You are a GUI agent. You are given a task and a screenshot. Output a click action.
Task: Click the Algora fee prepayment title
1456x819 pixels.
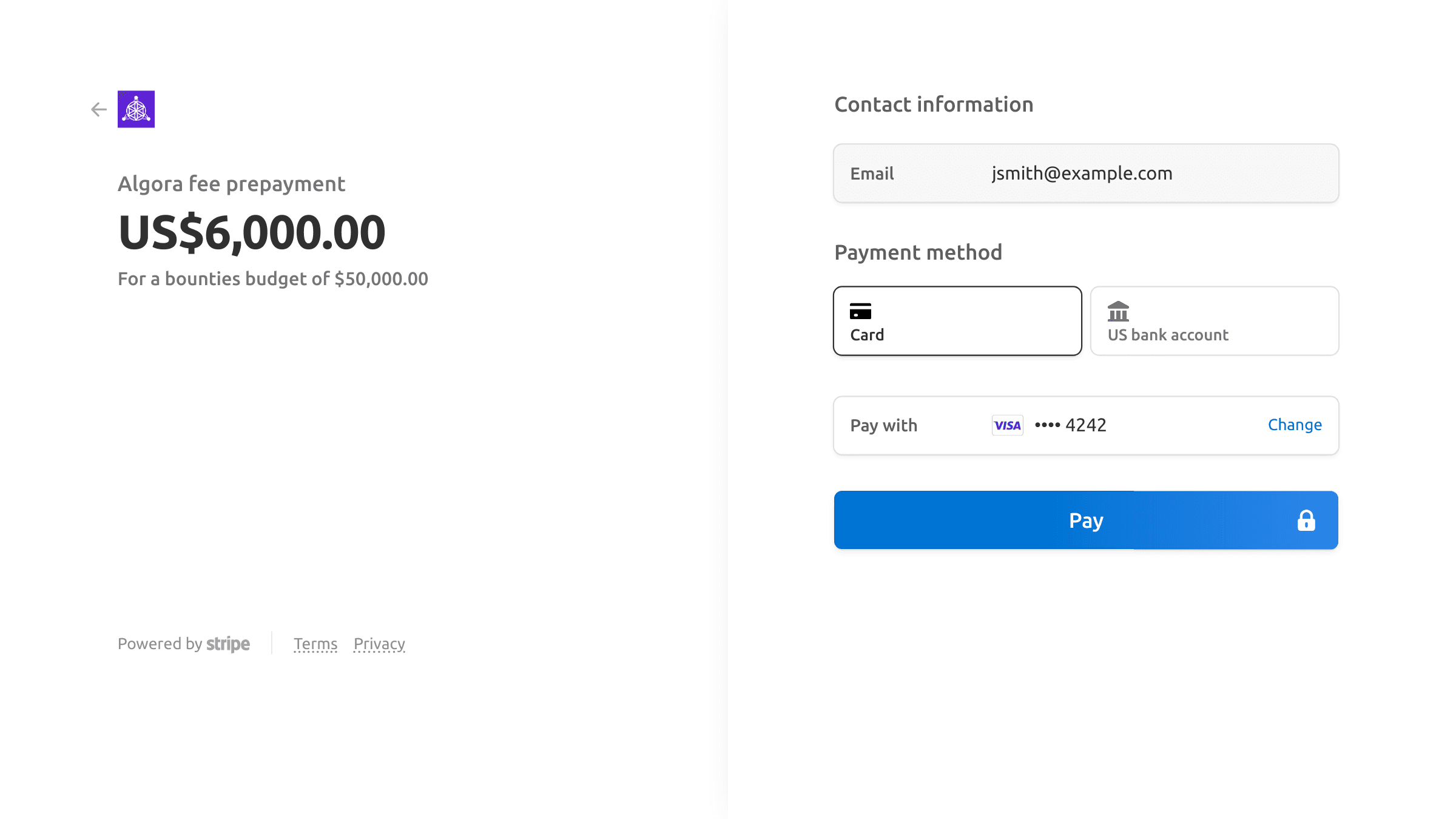pos(231,184)
